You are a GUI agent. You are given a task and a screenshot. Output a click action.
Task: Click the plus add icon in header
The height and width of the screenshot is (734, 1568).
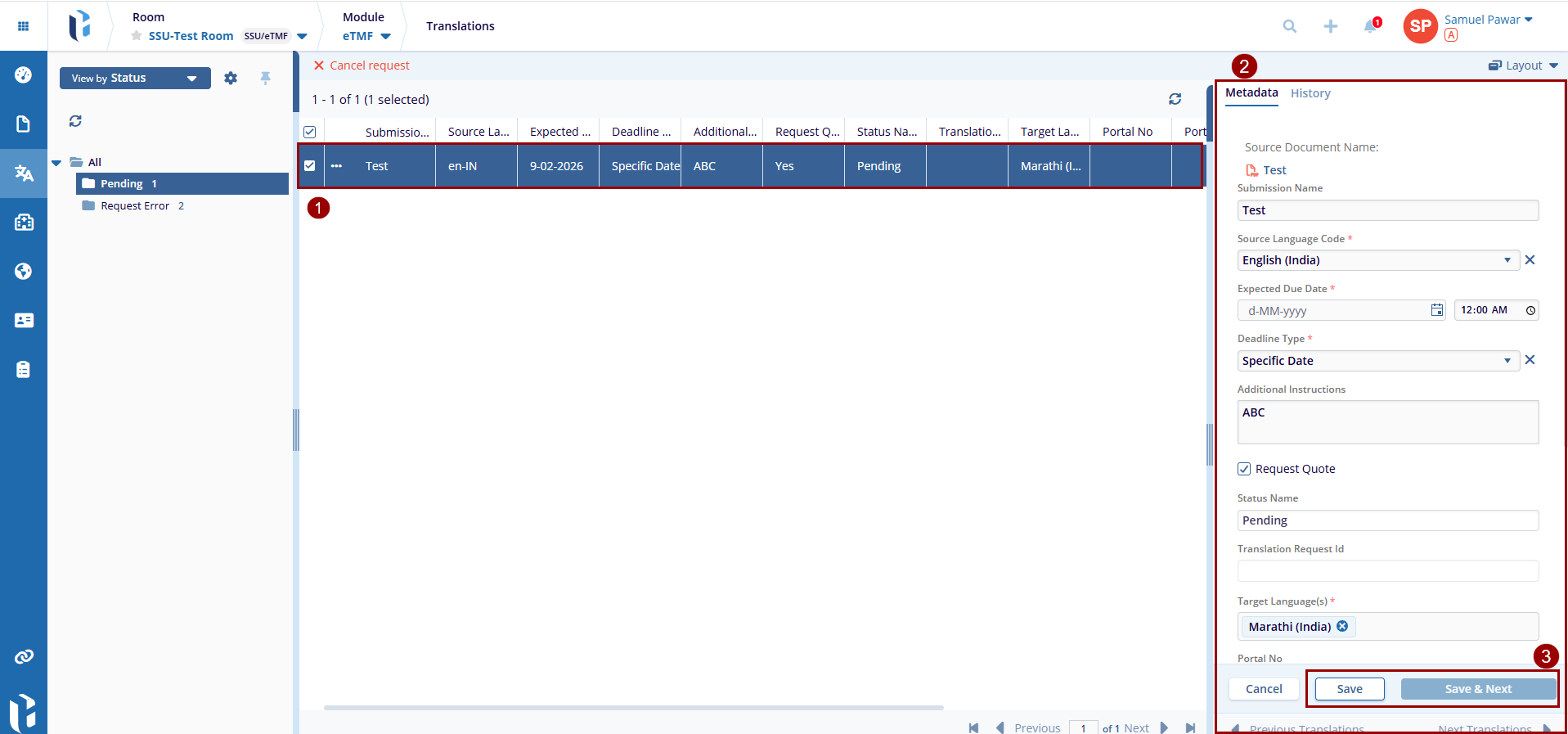pos(1331,26)
